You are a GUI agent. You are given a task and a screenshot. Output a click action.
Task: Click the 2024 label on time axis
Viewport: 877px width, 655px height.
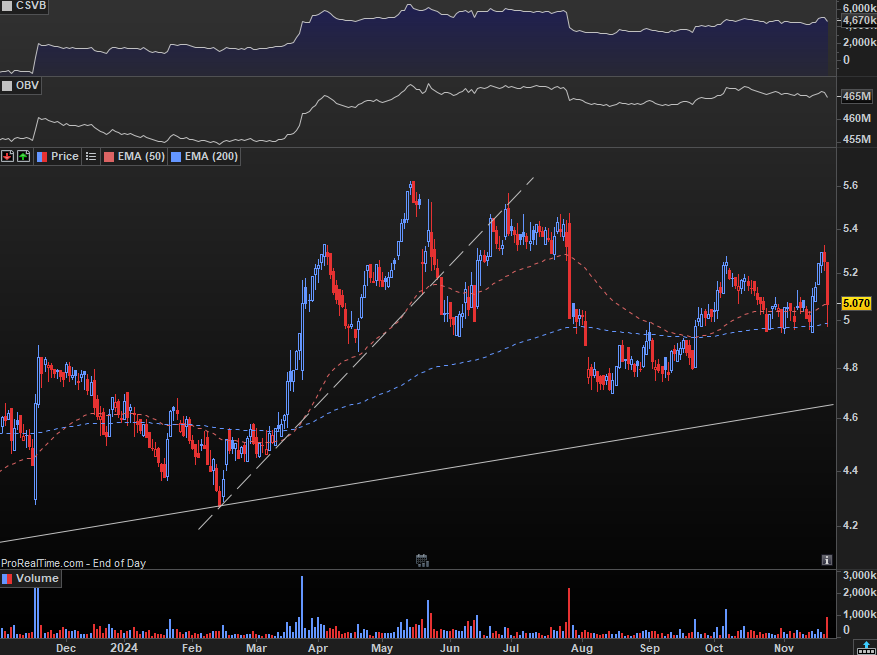pyautogui.click(x=124, y=648)
